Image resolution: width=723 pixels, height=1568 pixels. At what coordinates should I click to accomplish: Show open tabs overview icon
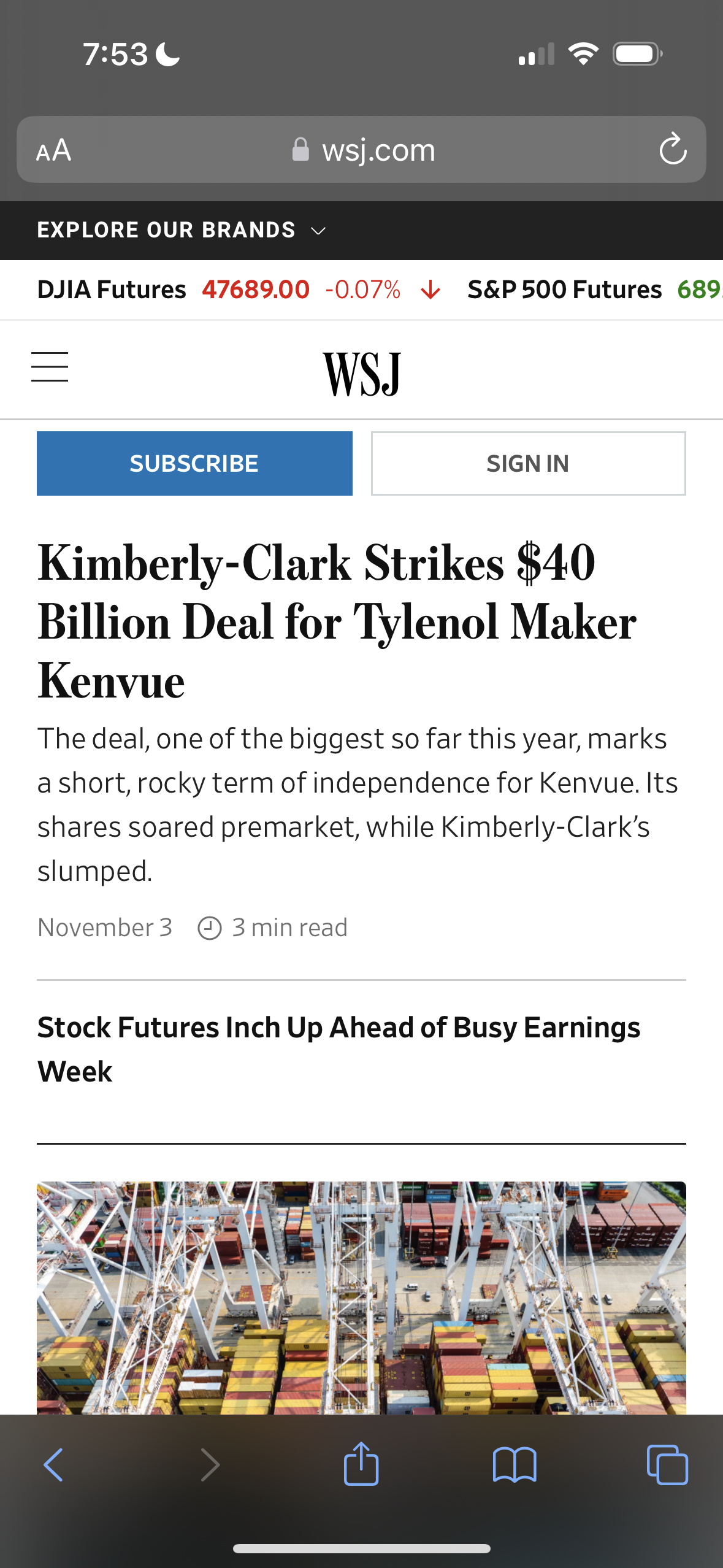(x=667, y=1465)
